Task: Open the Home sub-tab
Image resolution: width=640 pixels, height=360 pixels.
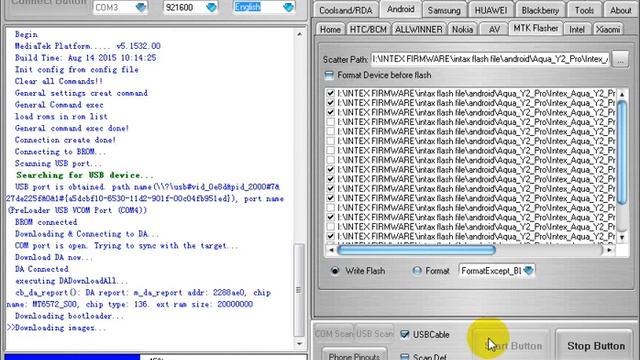Action: 330,29
